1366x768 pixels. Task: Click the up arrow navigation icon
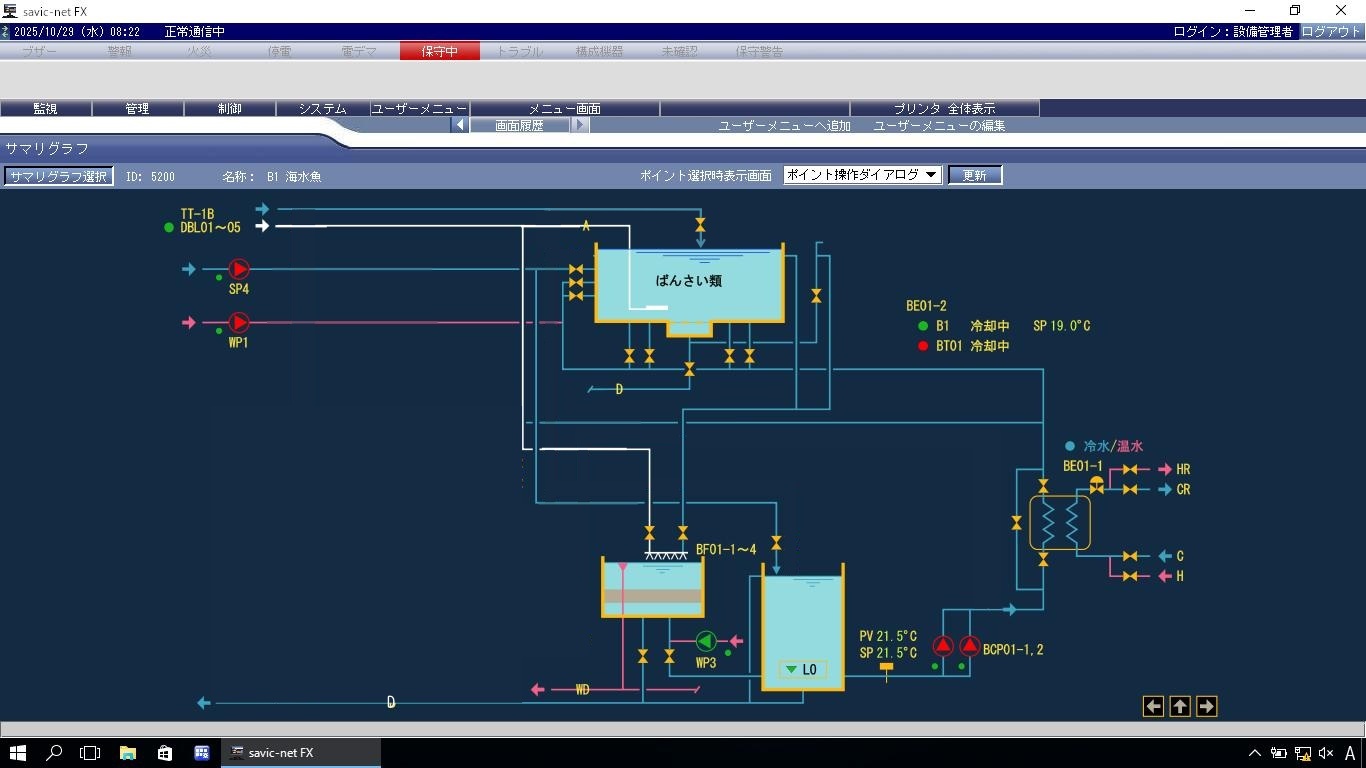1180,706
